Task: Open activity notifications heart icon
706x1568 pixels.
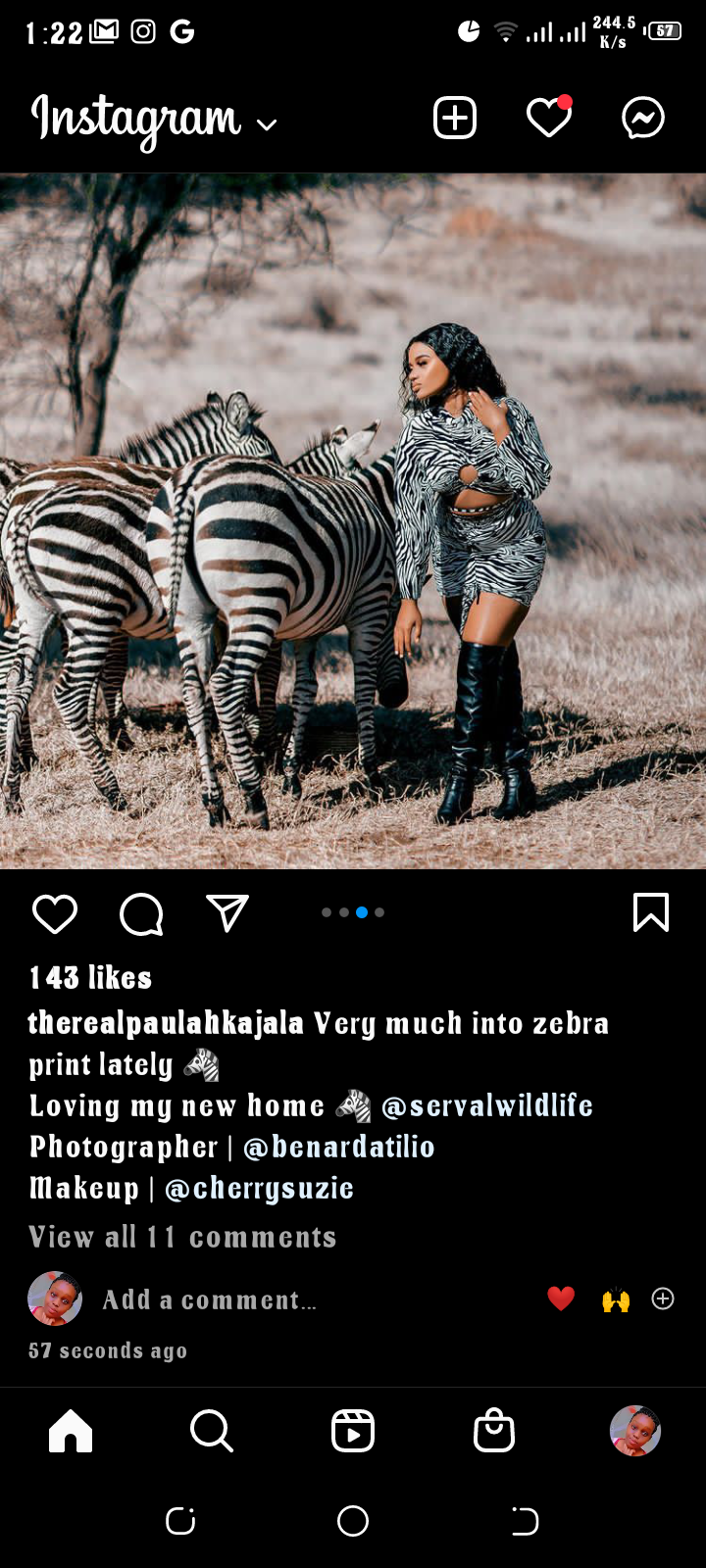Action: tap(549, 118)
